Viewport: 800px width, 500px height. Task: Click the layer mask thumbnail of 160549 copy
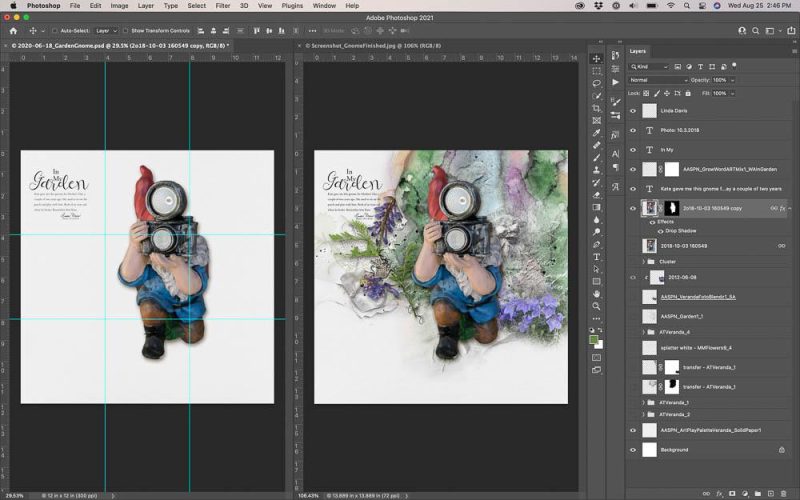coord(672,208)
